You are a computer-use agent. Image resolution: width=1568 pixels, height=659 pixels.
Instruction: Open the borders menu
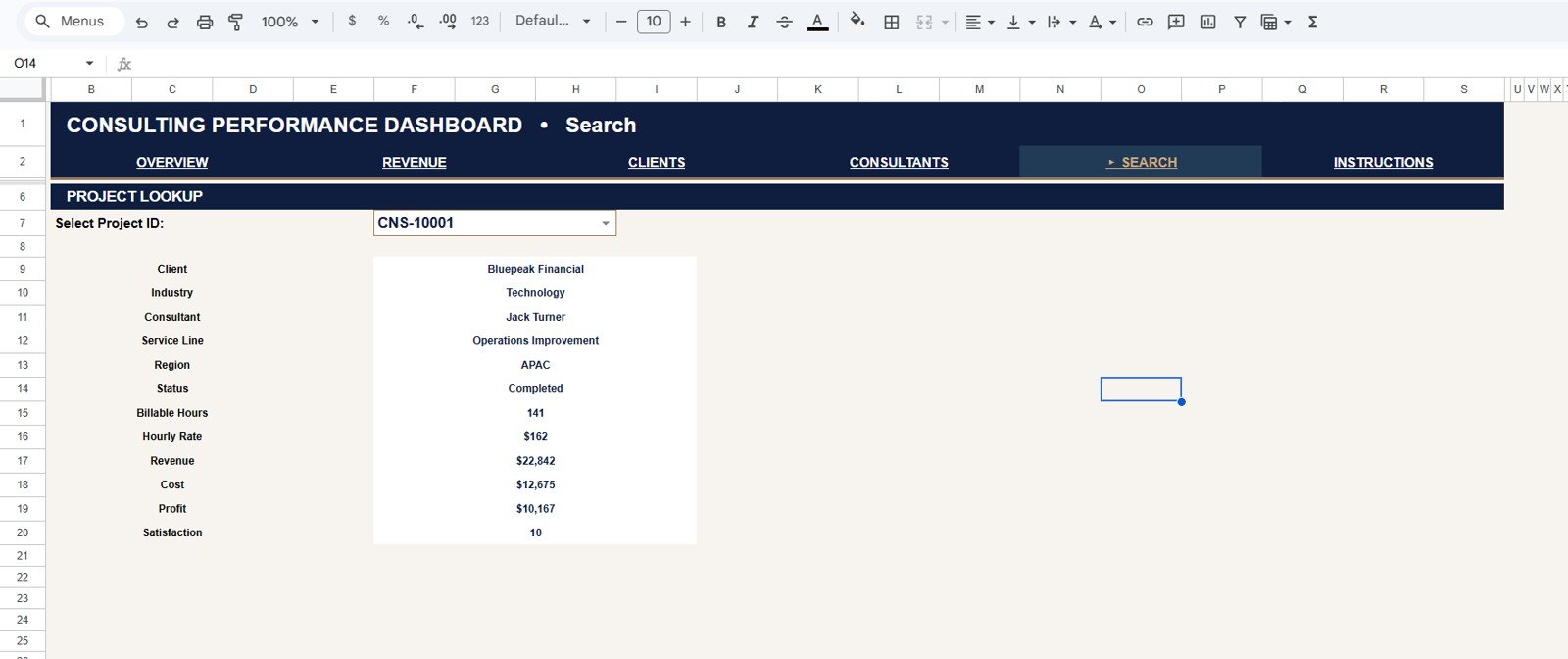pos(892,22)
